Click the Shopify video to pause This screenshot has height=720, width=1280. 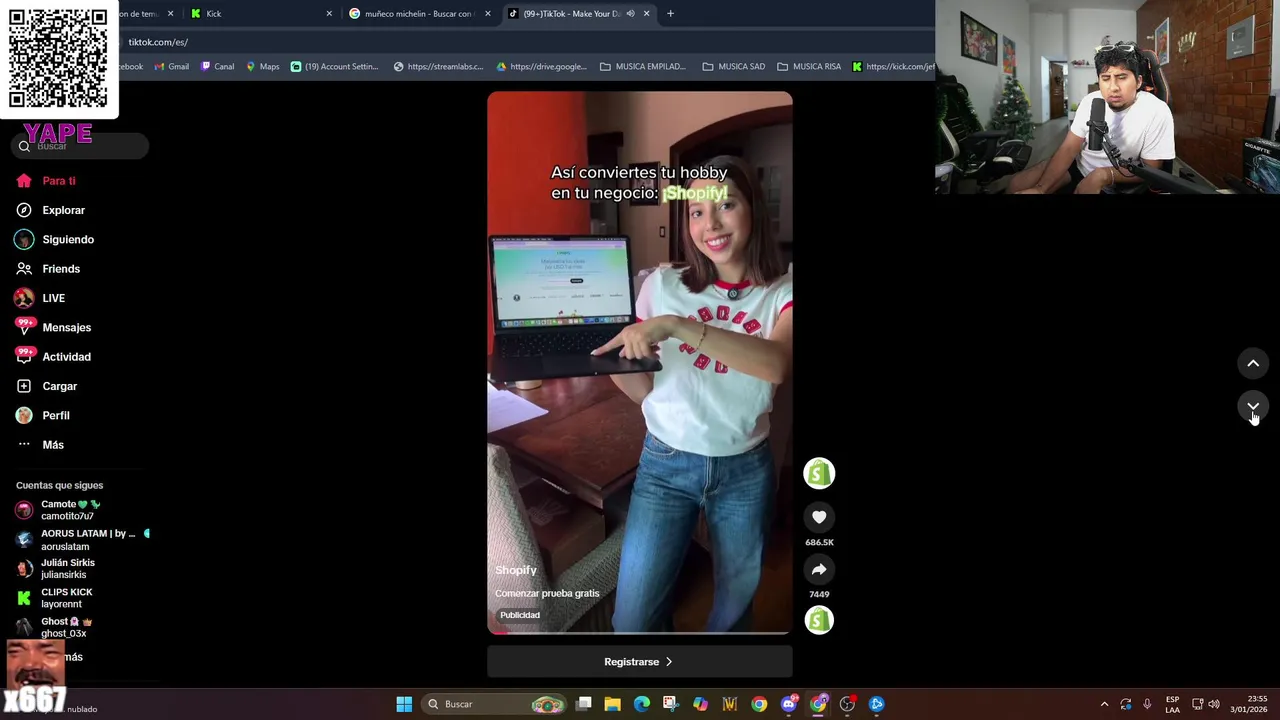click(640, 363)
